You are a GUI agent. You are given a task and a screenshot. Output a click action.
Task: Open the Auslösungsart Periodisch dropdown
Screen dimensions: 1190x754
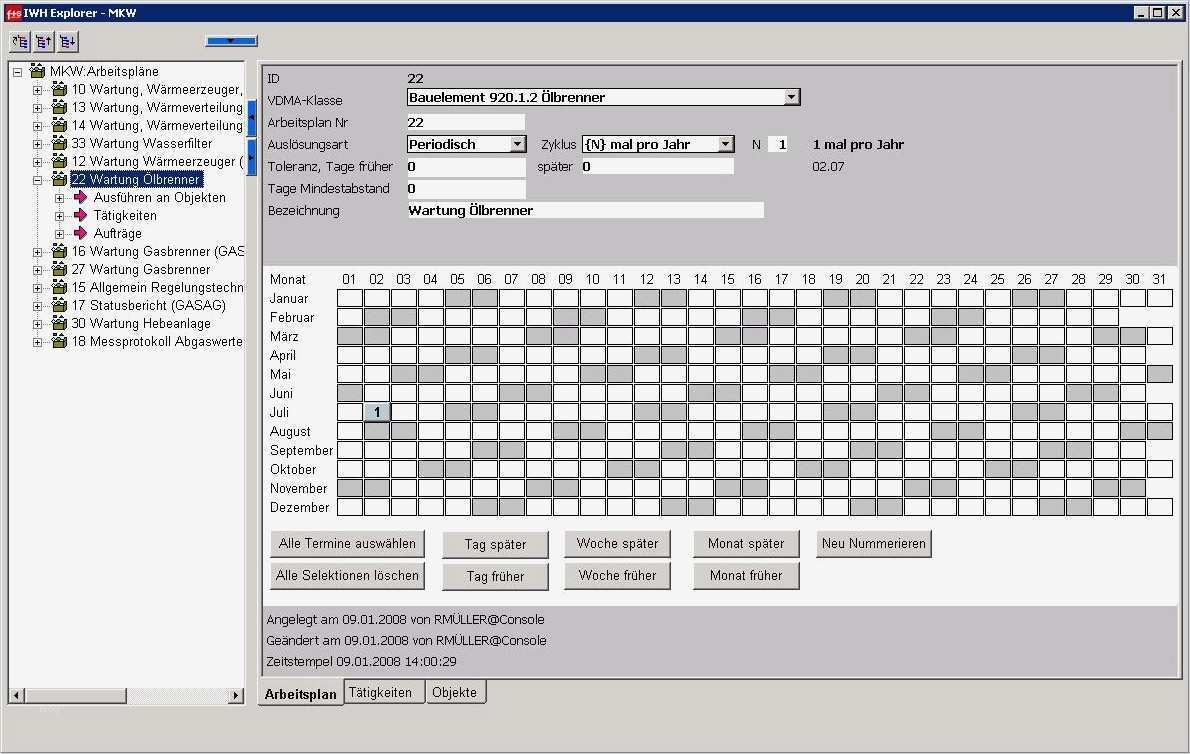click(x=517, y=144)
